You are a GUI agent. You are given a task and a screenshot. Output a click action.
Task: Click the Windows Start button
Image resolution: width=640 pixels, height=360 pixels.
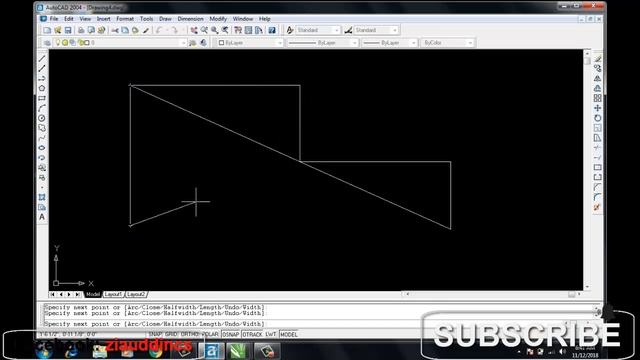44,351
